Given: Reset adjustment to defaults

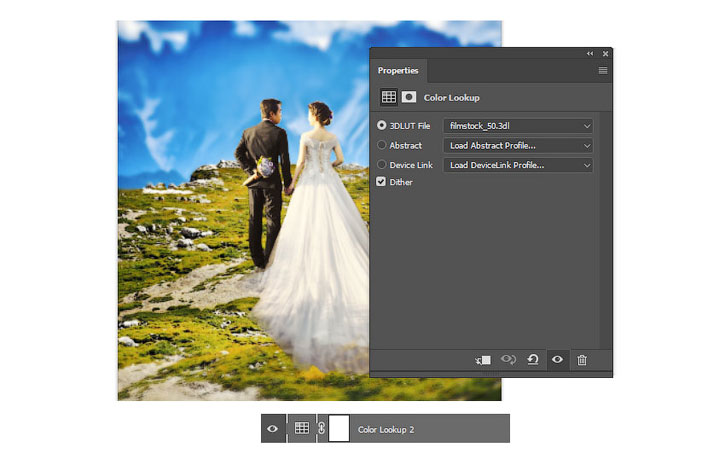Looking at the screenshot, I should [533, 359].
